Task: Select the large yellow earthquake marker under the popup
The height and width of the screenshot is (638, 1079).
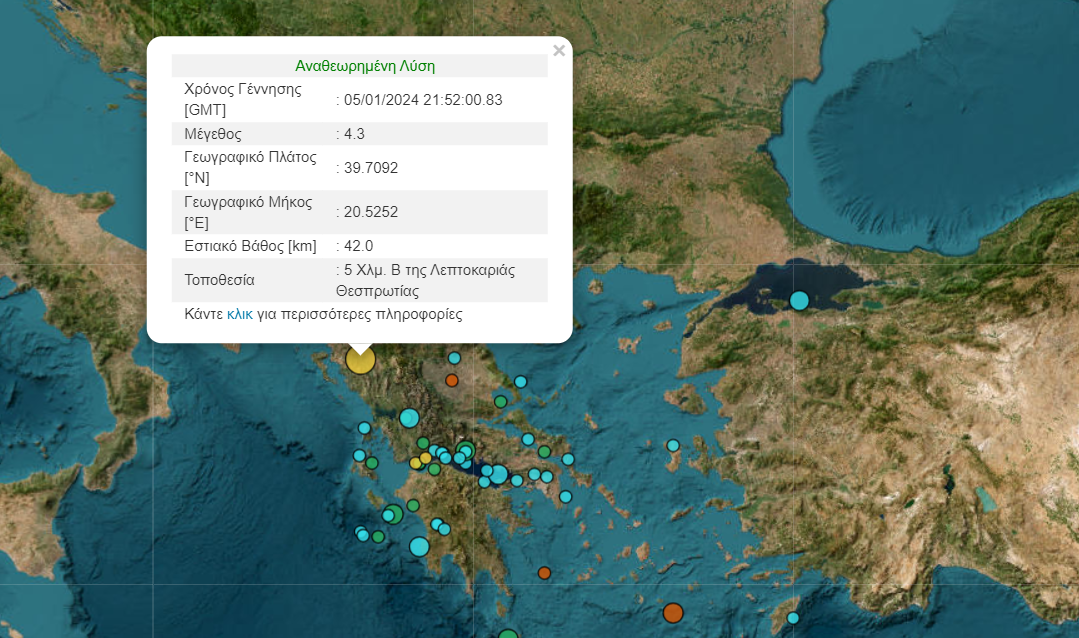Action: pos(360,359)
